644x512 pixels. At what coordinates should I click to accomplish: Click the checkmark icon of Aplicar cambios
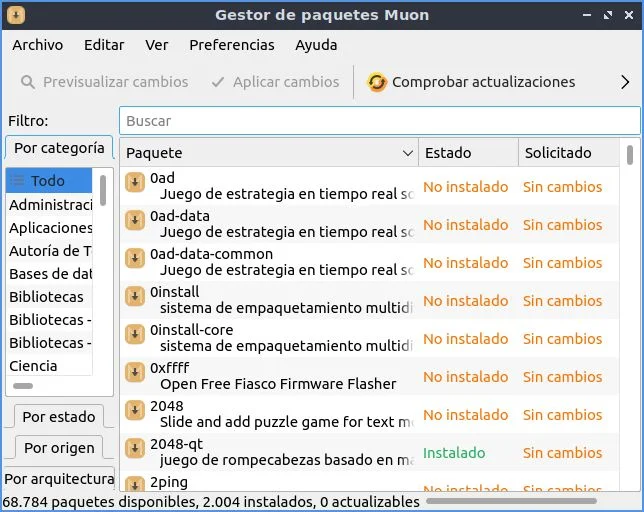[x=218, y=82]
